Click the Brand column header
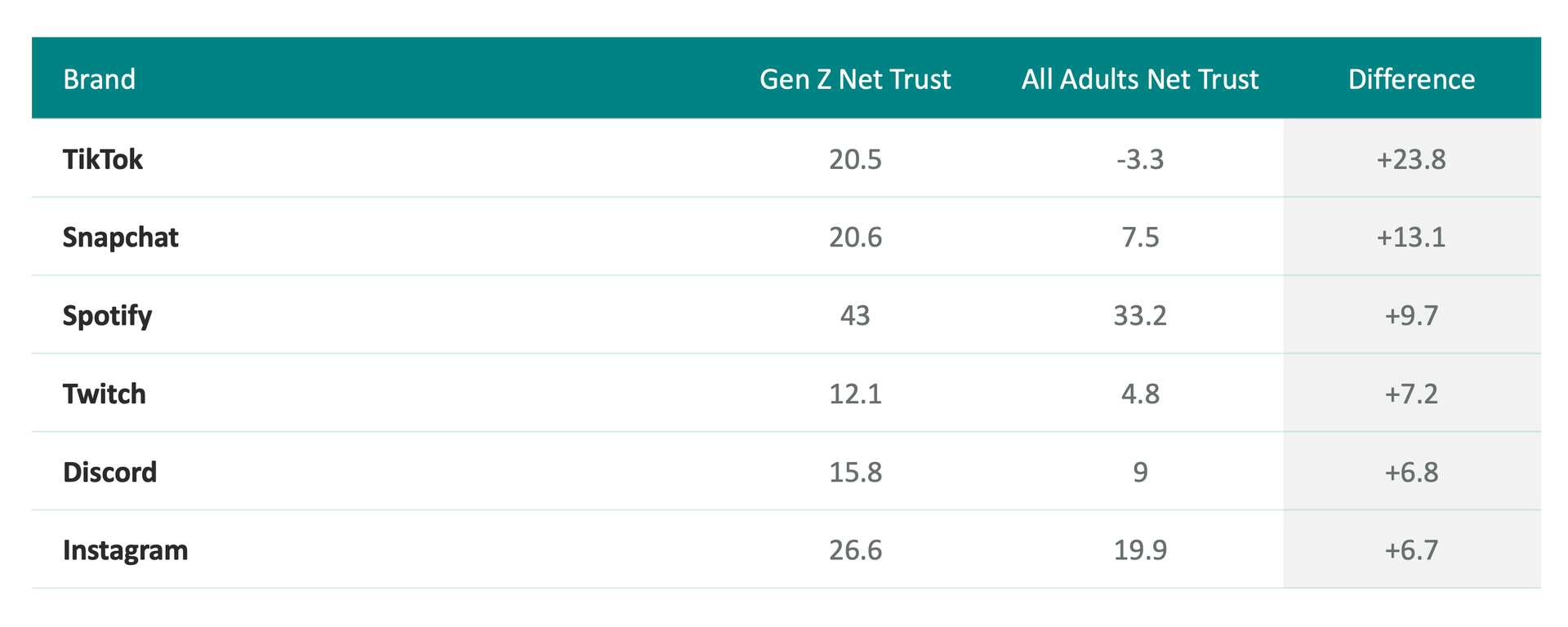This screenshot has height=627, width=1568. (x=99, y=79)
